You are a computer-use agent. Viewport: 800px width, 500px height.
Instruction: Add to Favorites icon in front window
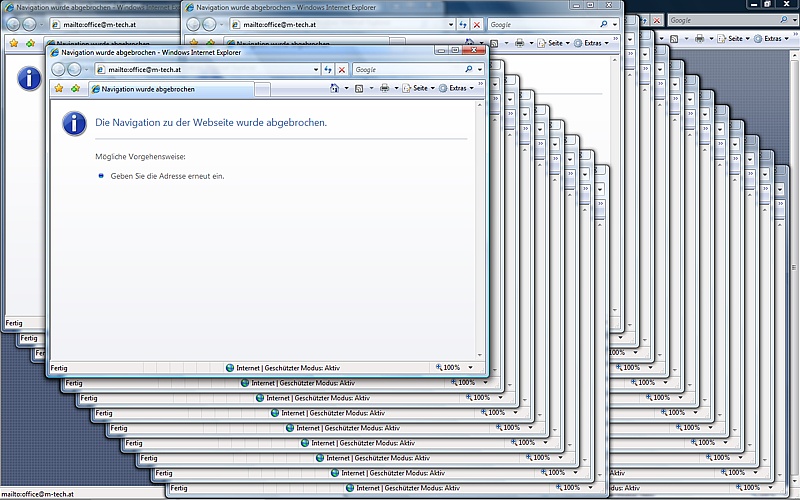[76, 88]
